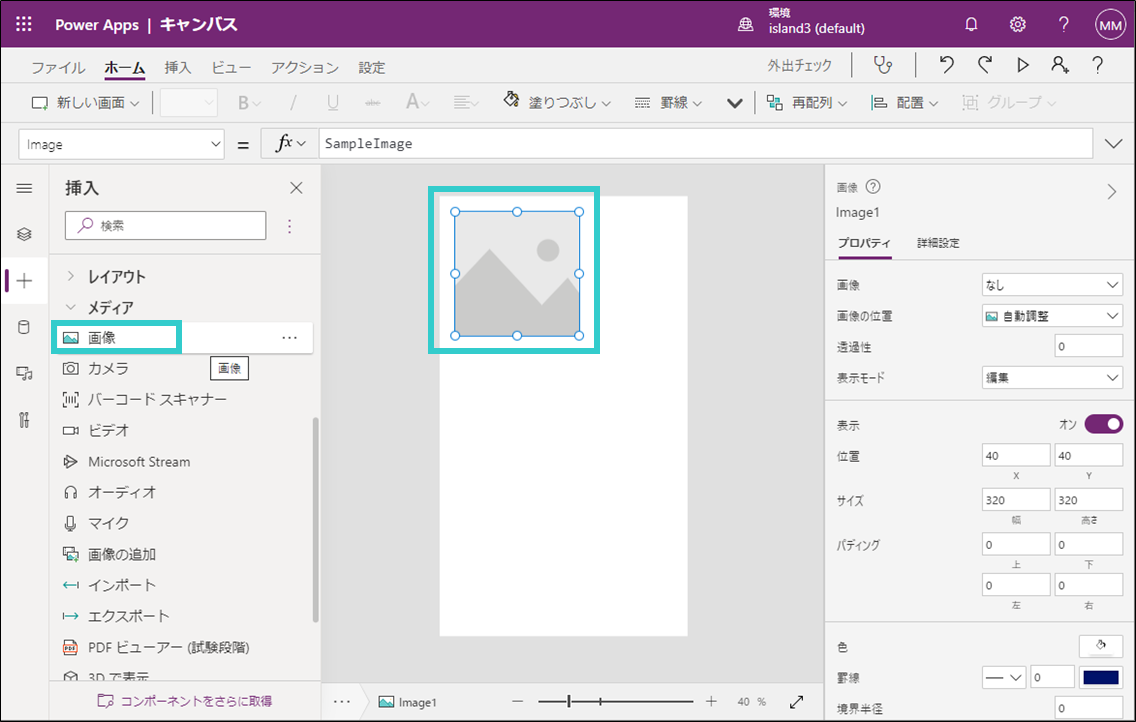Open the 画像 help question icon
The image size is (1136, 722).
click(873, 187)
